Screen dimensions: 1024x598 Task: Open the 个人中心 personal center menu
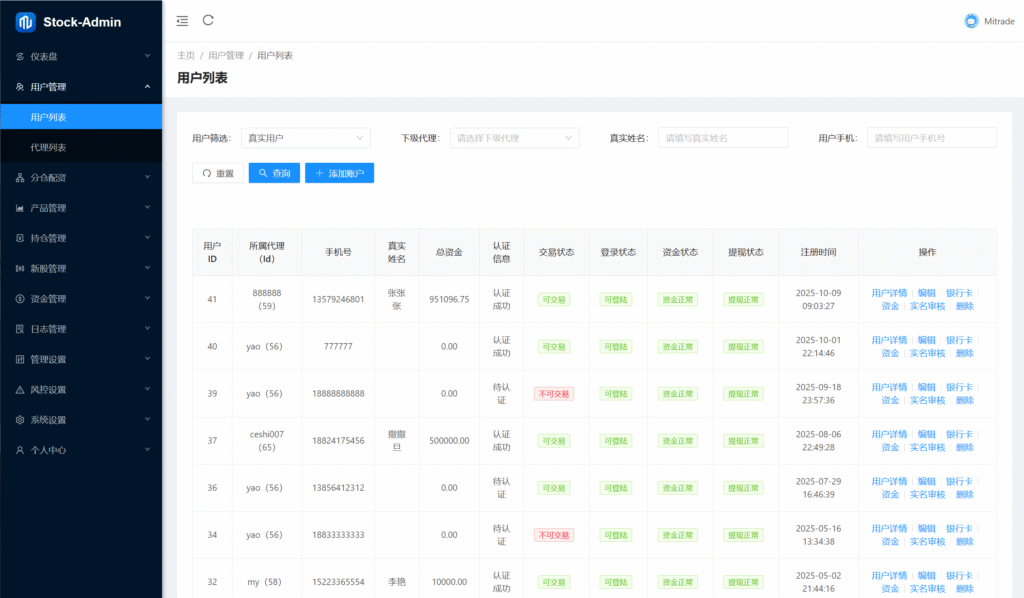click(x=80, y=450)
